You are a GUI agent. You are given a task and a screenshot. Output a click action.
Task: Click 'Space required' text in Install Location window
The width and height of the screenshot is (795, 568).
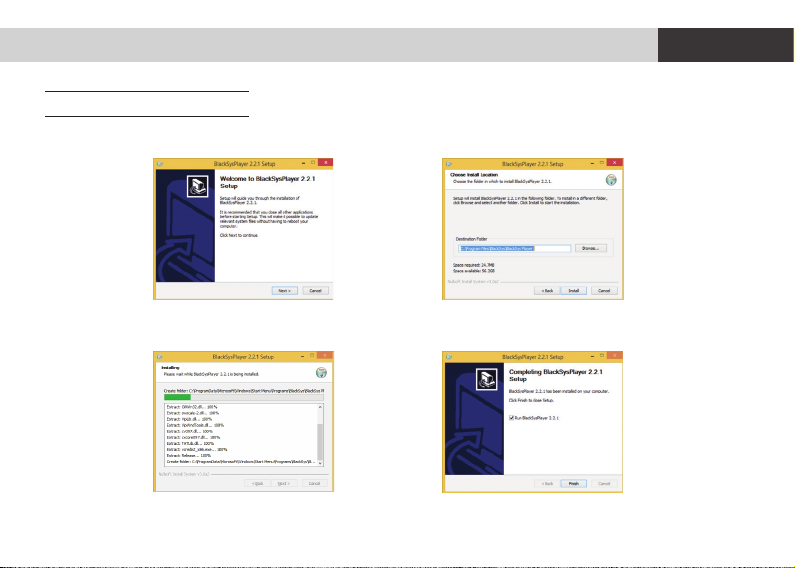(474, 265)
